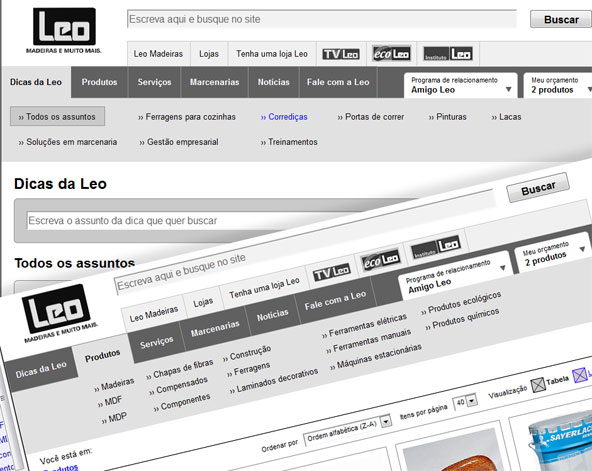Select Todos os assuntos filter
This screenshot has width=592, height=471.
(57, 117)
